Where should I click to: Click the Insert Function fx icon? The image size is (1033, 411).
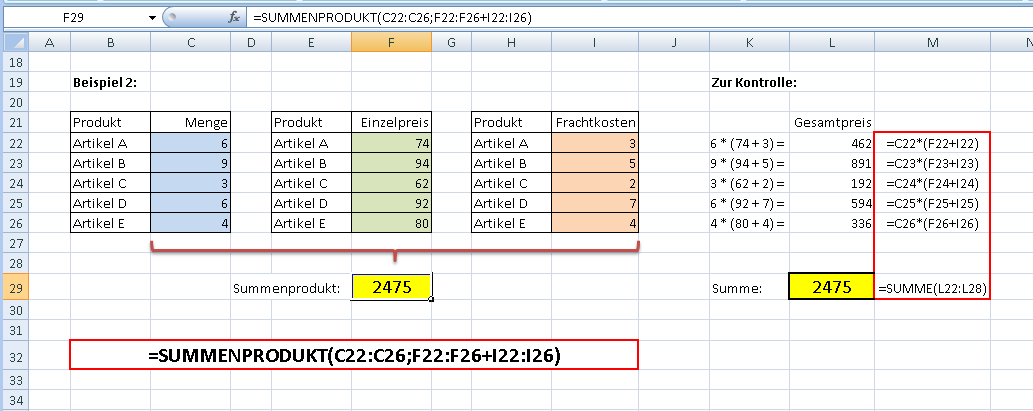coord(234,17)
